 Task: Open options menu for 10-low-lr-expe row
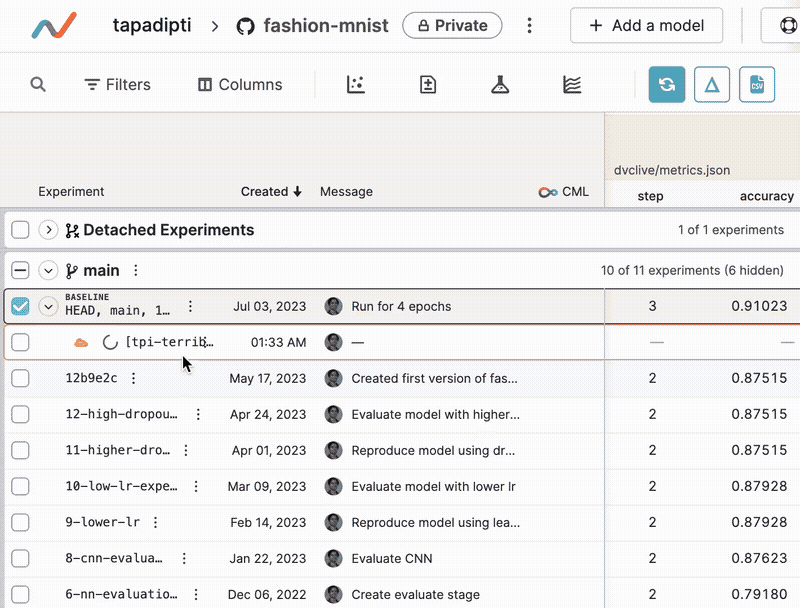tap(196, 486)
